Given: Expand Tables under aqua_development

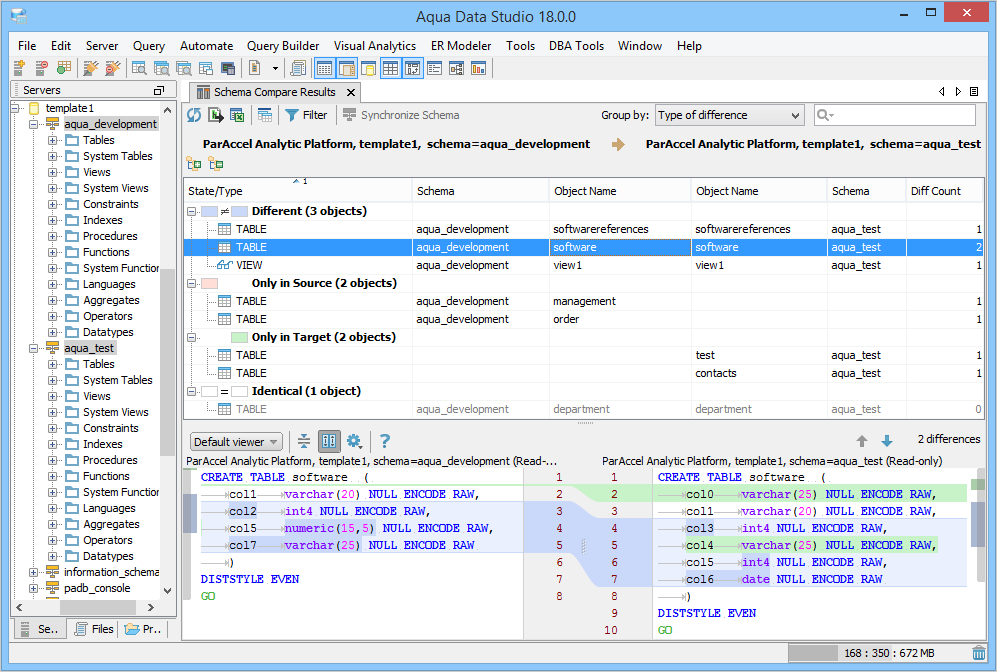Looking at the screenshot, I should coord(52,140).
